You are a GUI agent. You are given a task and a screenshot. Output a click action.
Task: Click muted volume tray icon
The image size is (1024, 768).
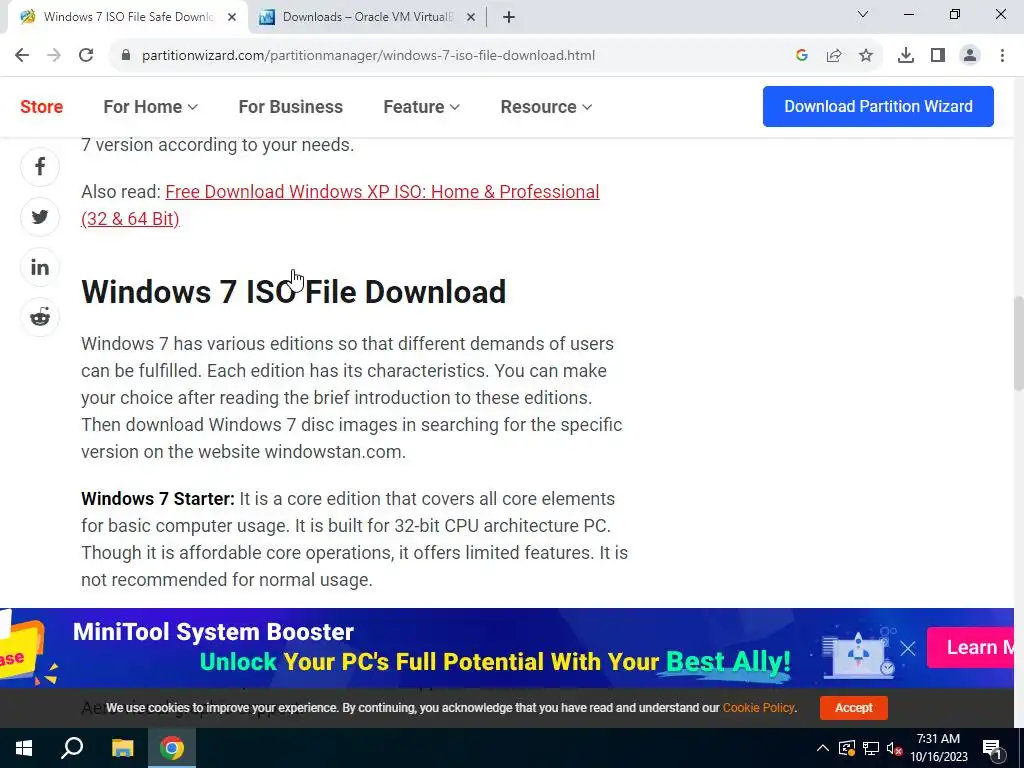[895, 748]
